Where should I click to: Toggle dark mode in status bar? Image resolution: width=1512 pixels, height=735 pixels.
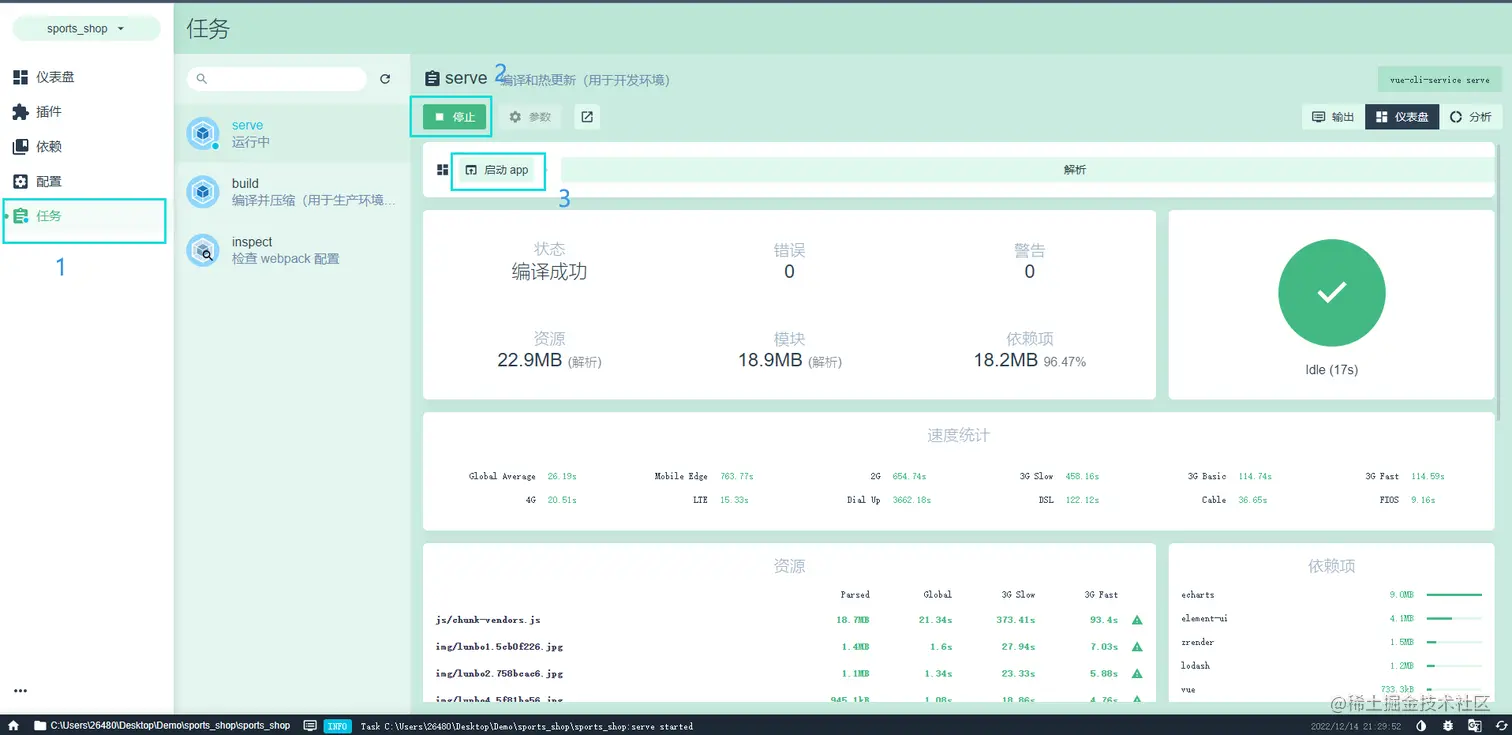[1422, 726]
